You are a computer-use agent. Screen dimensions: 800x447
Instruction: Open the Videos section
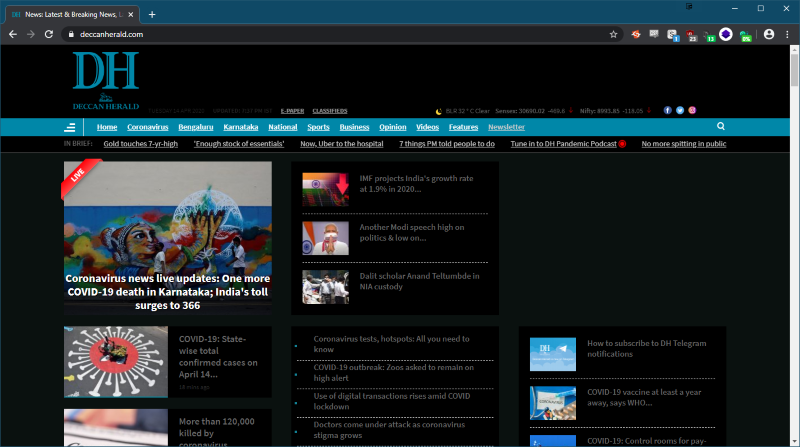click(427, 127)
